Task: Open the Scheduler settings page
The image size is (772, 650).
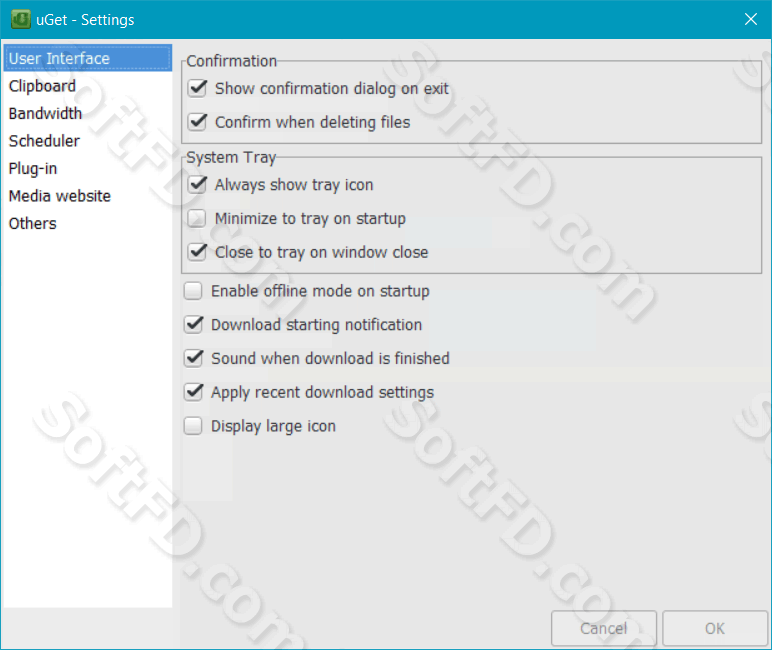Action: click(88, 141)
